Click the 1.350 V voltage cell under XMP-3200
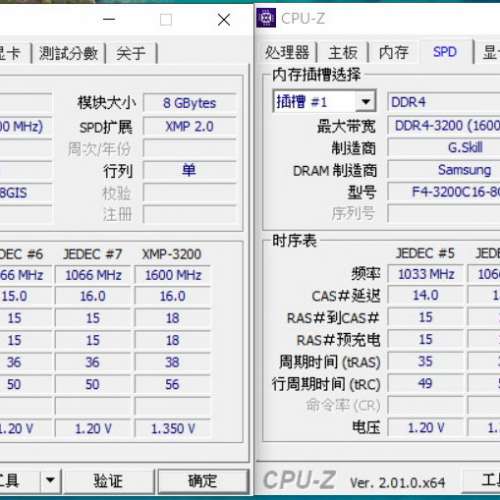The width and height of the screenshot is (500, 500). pos(173,429)
